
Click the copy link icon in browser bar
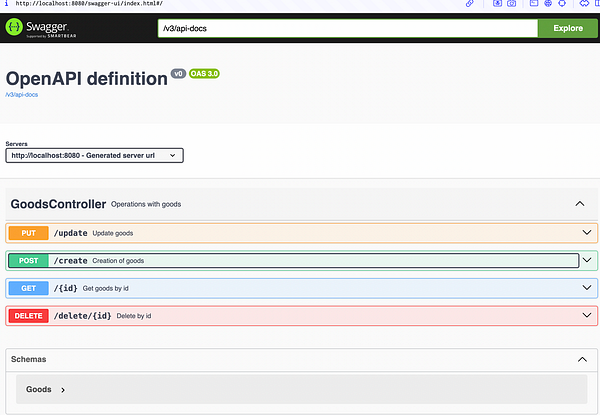point(471,4)
